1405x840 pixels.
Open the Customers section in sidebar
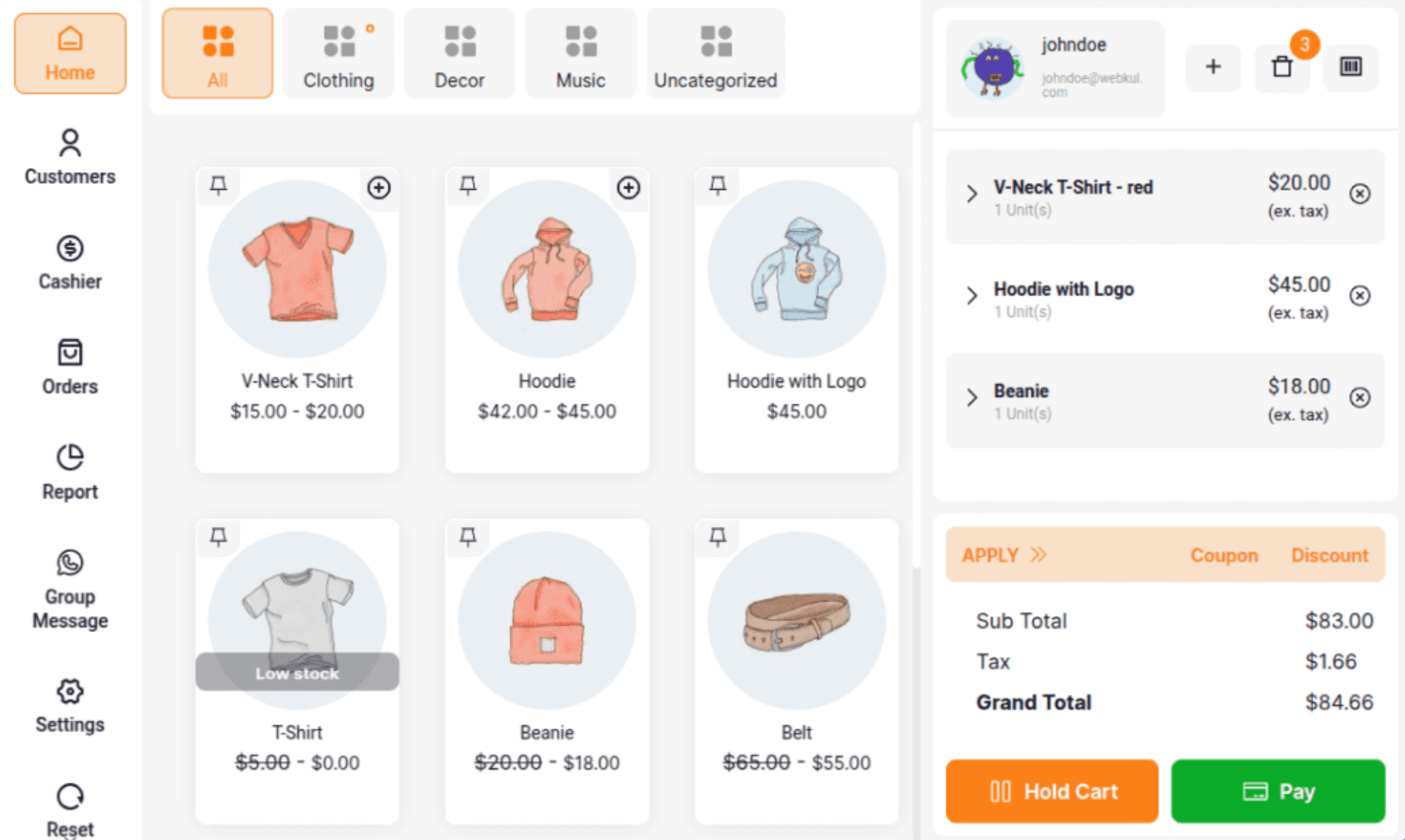(70, 157)
